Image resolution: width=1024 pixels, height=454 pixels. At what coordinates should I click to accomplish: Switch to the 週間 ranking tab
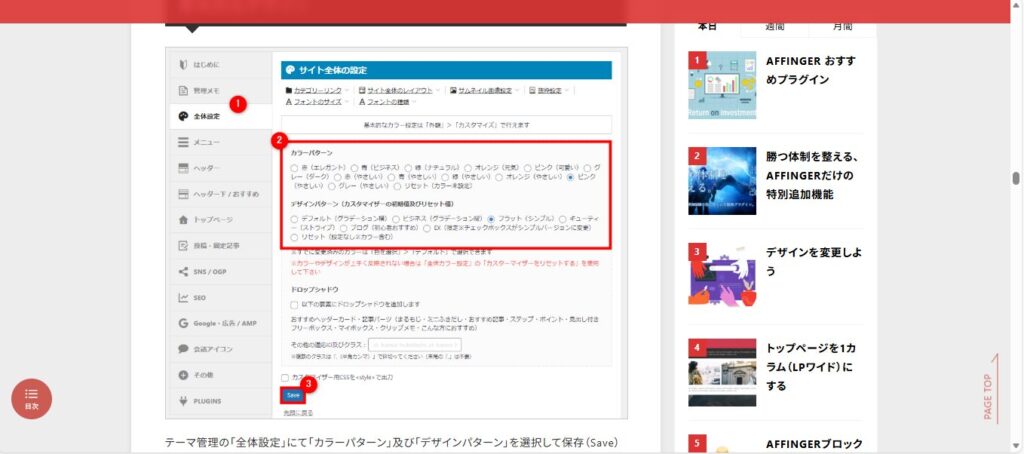tap(775, 27)
